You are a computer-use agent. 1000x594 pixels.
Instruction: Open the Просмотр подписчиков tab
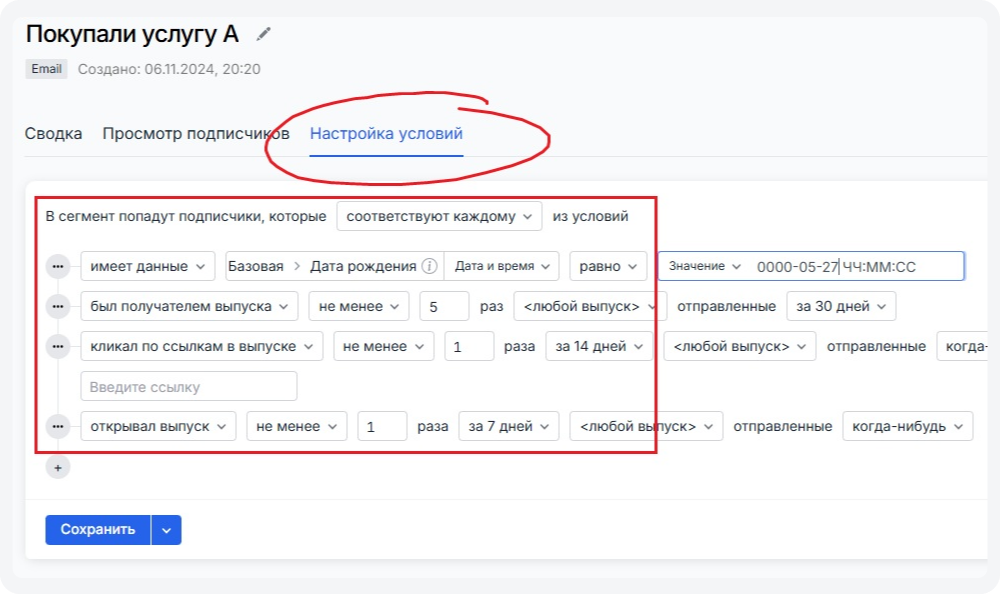pyautogui.click(x=196, y=134)
